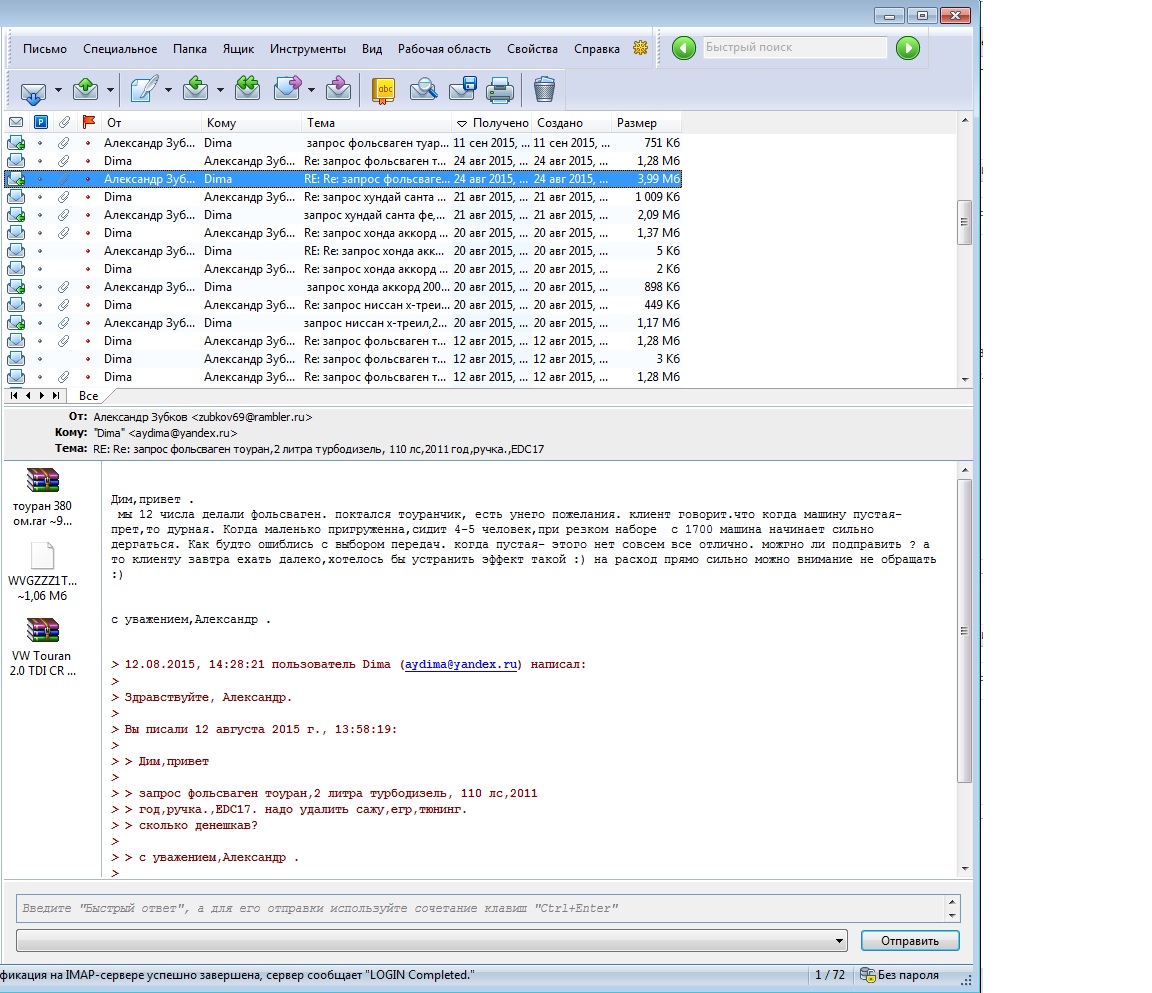The width and height of the screenshot is (1152, 993).
Task: Save the message with the floppy envelope icon
Action: pos(463,90)
